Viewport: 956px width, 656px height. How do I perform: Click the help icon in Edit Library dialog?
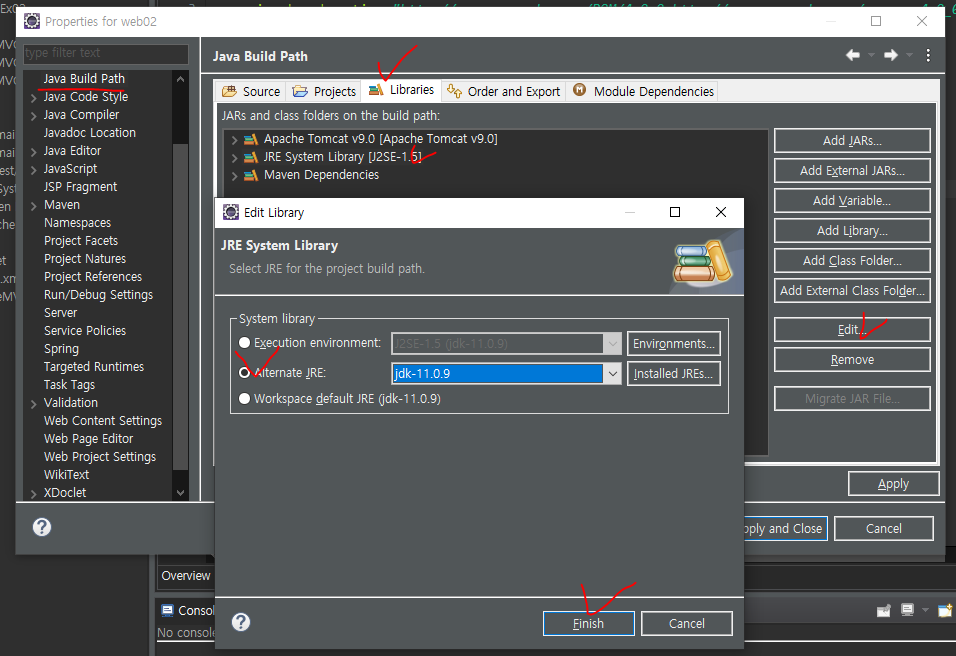tap(241, 622)
